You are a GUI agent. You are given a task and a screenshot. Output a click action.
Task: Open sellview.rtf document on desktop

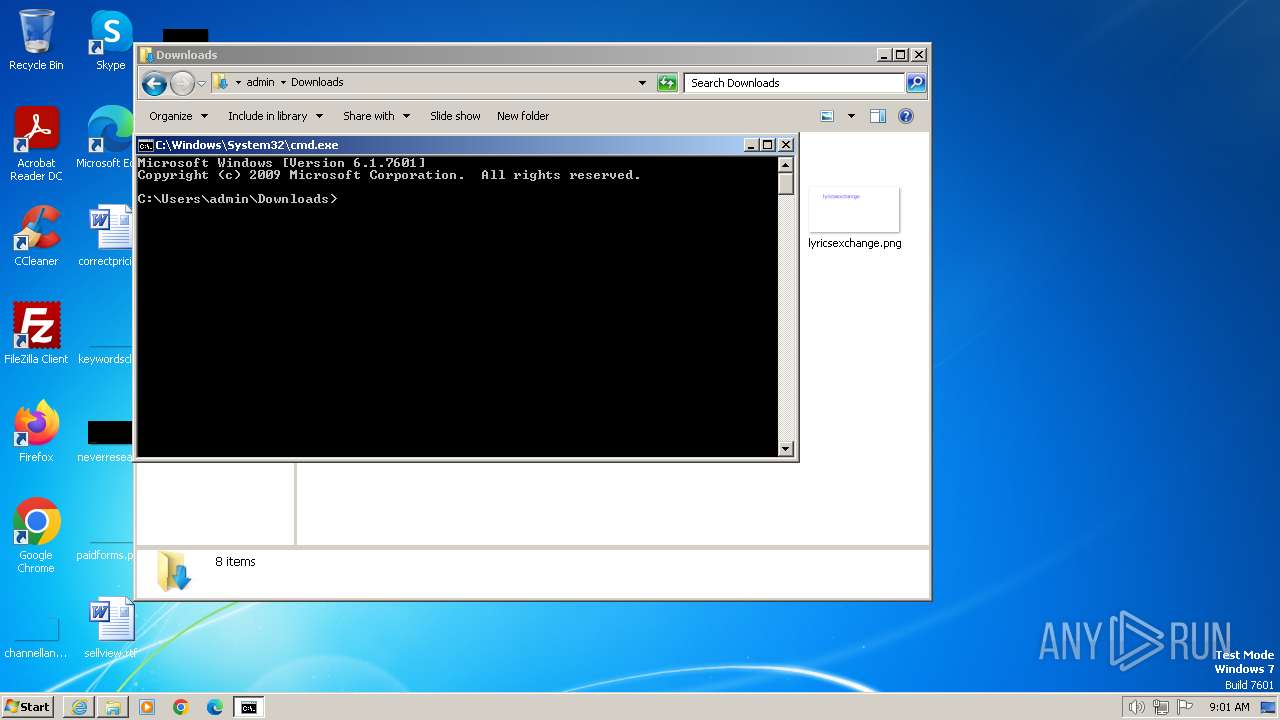[110, 628]
